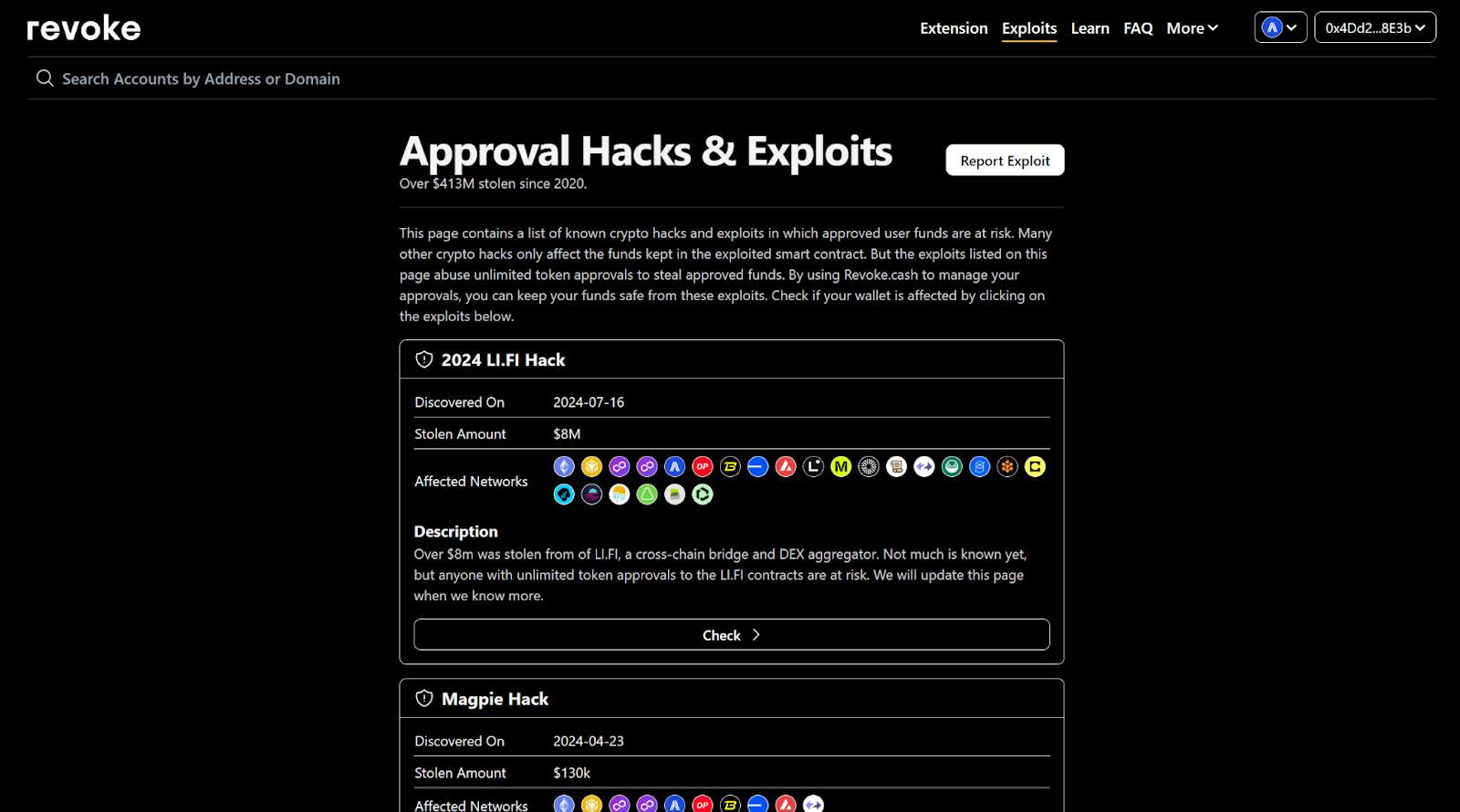Click the orange honeycomb network icon
The height and width of the screenshot is (812, 1460).
click(x=1007, y=467)
